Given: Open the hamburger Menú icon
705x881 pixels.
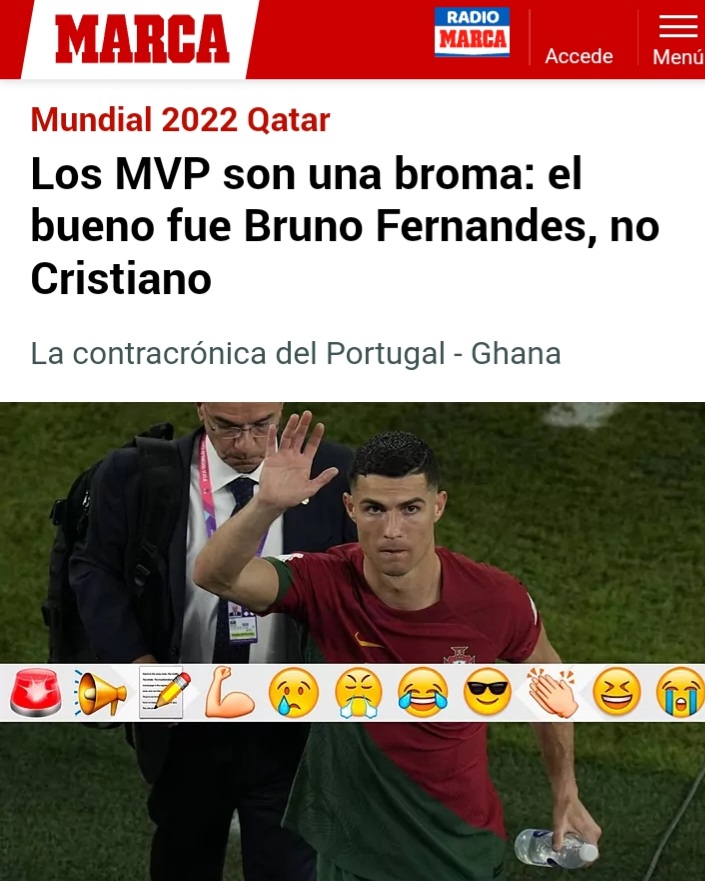Looking at the screenshot, I should (x=678, y=26).
